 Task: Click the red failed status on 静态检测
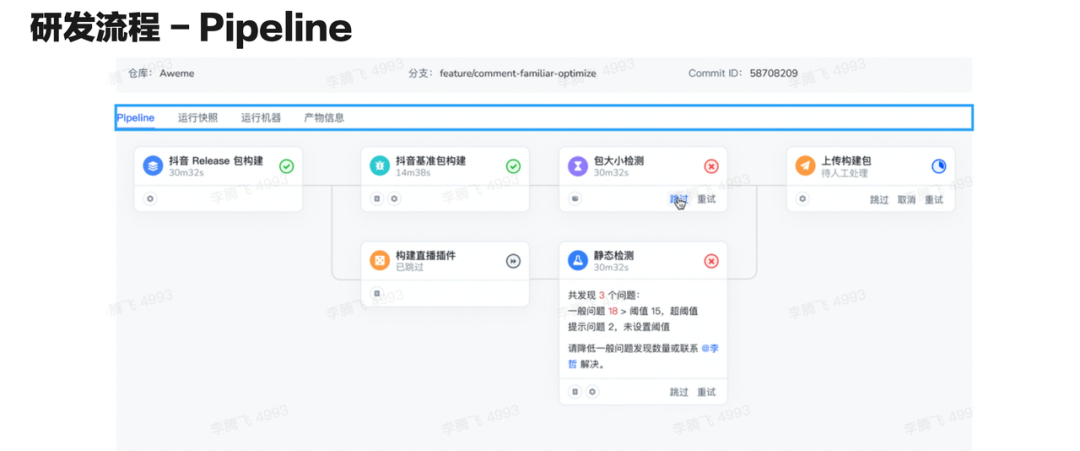[712, 261]
